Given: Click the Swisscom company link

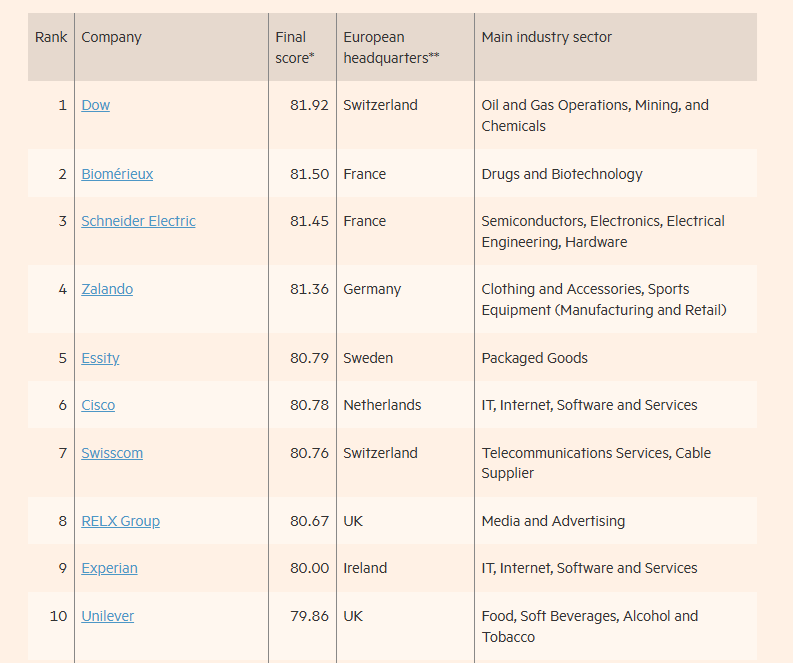Looking at the screenshot, I should point(112,453).
